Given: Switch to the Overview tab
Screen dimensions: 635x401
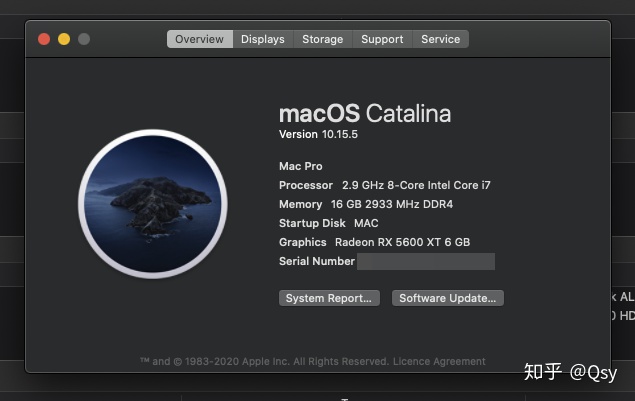Looking at the screenshot, I should [x=200, y=39].
